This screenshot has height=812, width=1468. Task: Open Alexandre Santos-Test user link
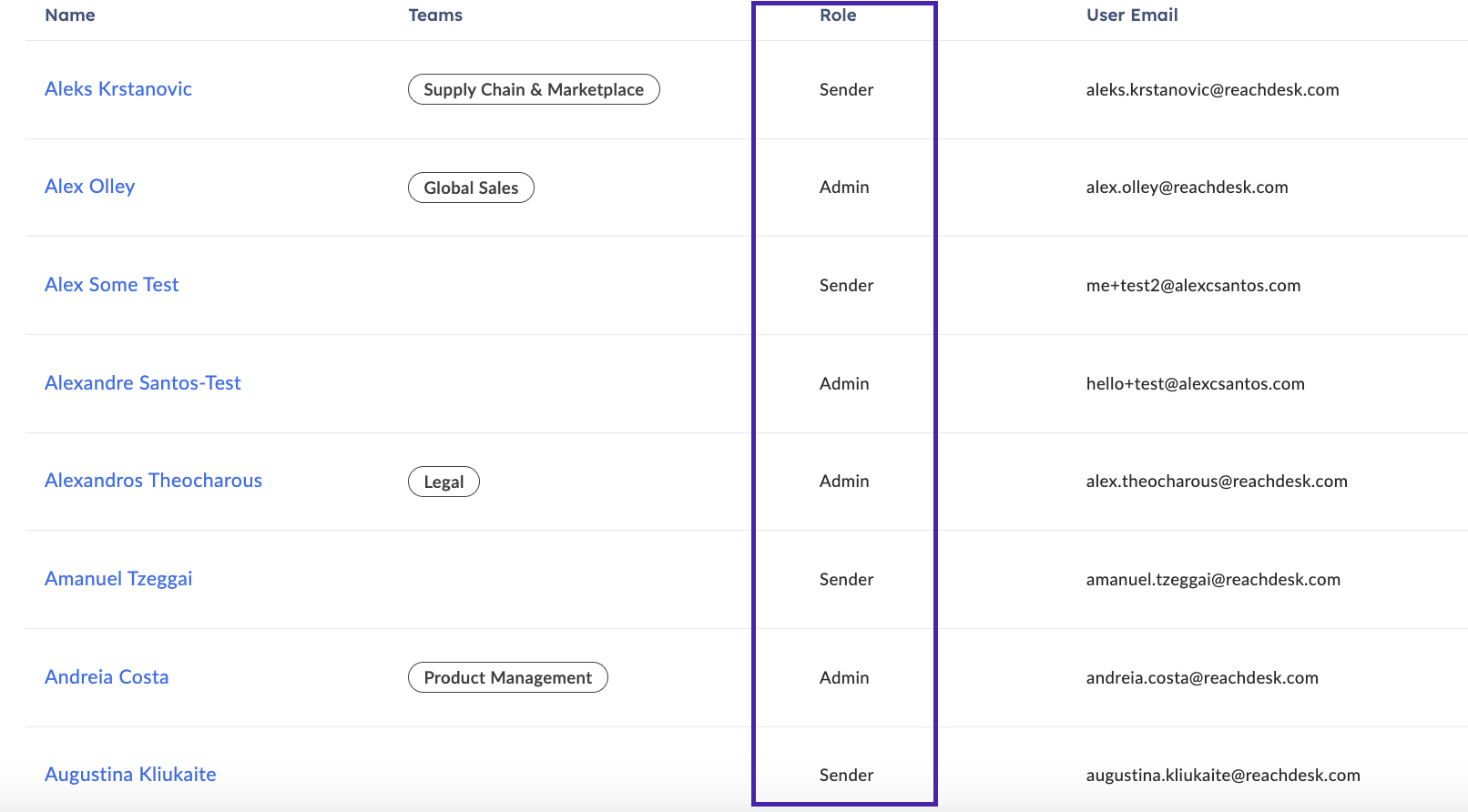click(x=143, y=383)
